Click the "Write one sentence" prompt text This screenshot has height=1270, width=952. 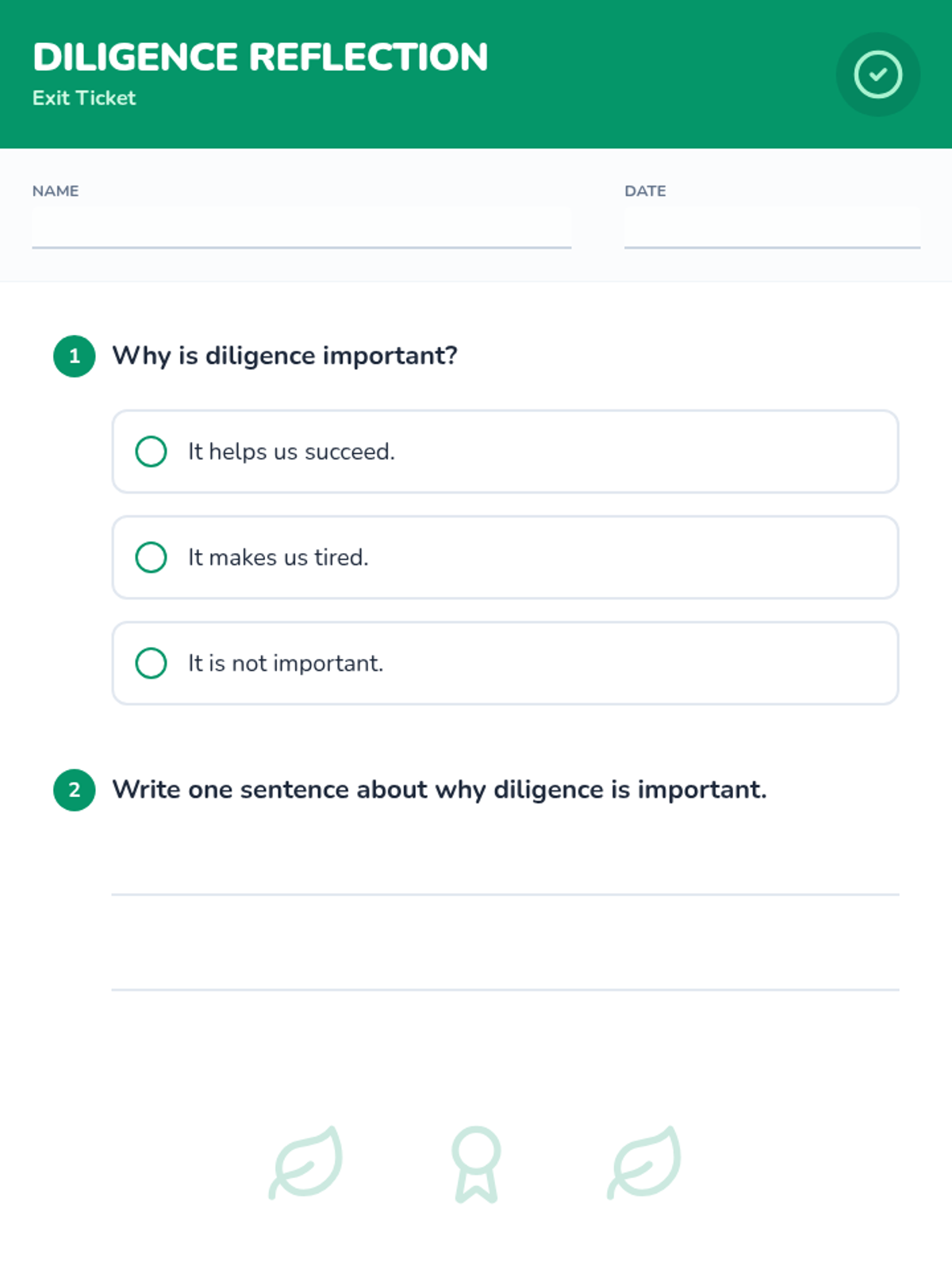(x=440, y=790)
